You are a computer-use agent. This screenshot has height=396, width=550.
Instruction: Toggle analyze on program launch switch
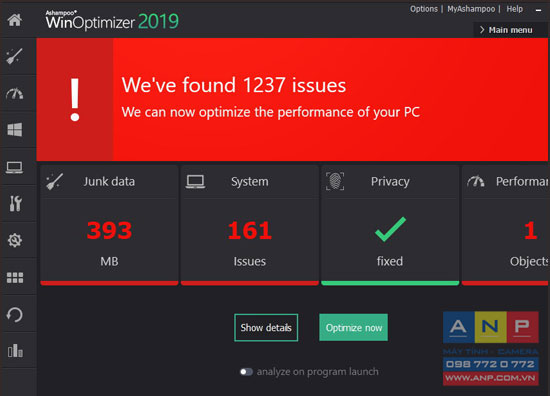pos(246,372)
